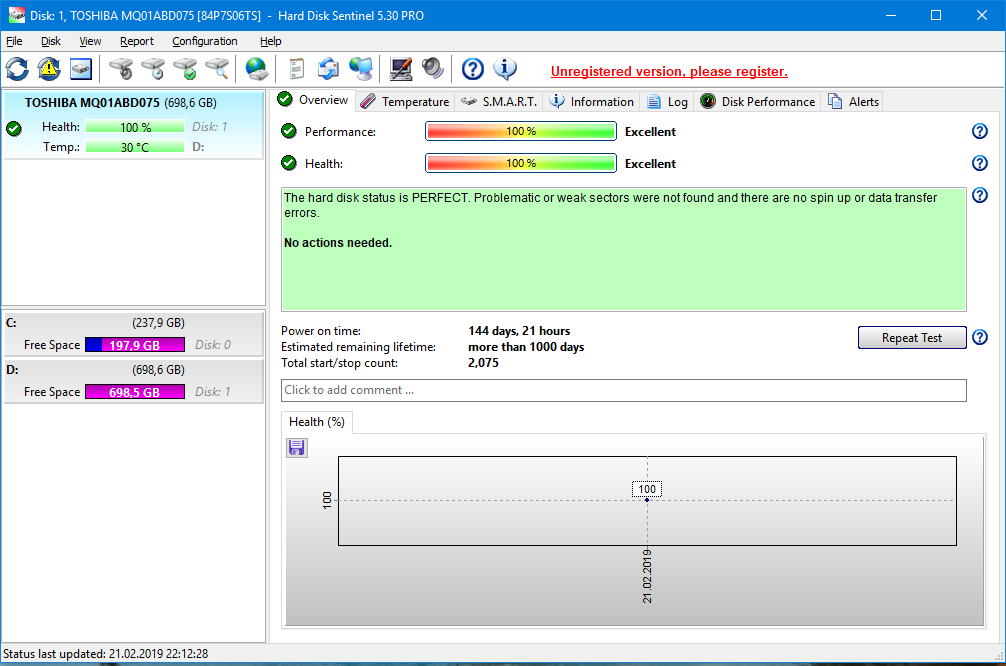
Task: Save the health chart with floppy icon
Action: (297, 447)
